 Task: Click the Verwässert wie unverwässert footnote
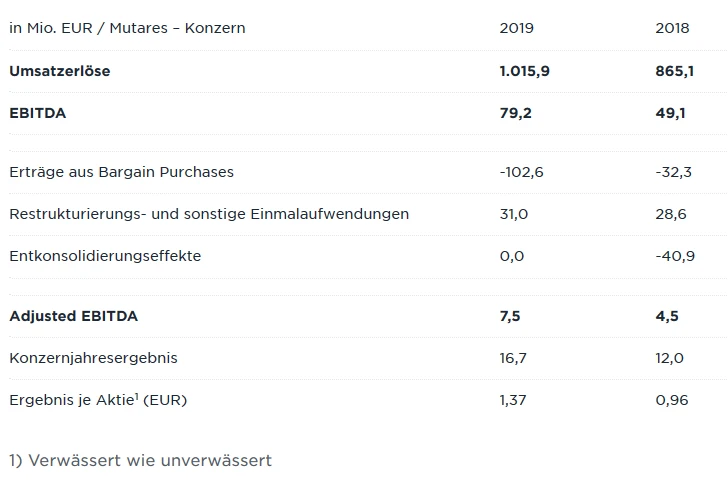pyautogui.click(x=140, y=460)
